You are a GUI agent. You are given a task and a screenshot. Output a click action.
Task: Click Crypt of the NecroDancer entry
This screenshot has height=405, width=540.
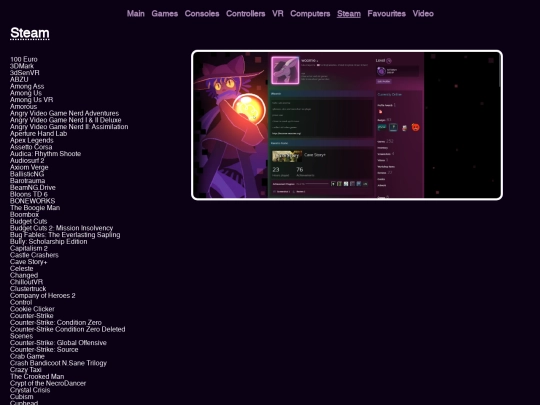pyautogui.click(x=48, y=383)
